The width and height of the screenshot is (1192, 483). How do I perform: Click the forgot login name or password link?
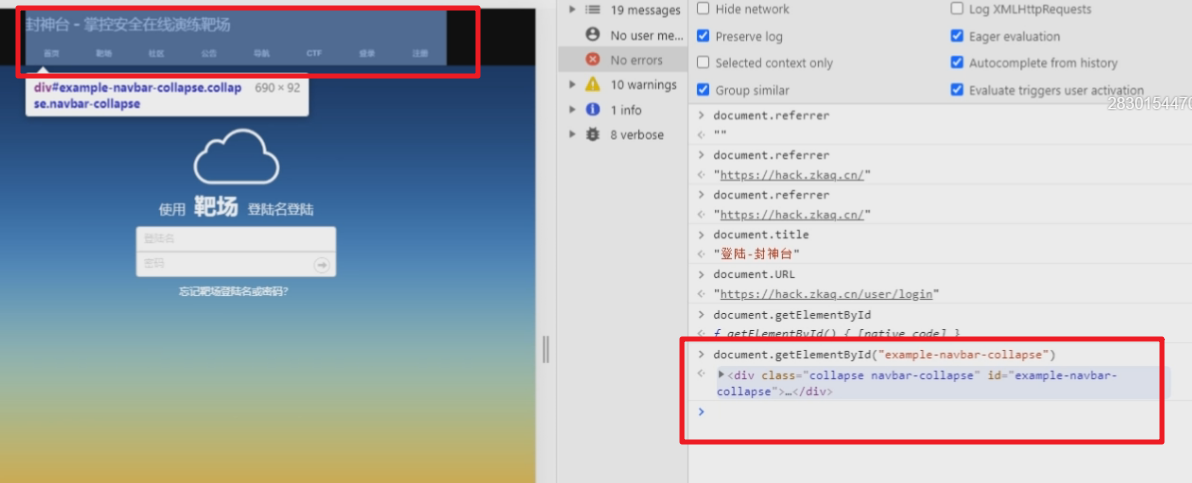pos(233,291)
